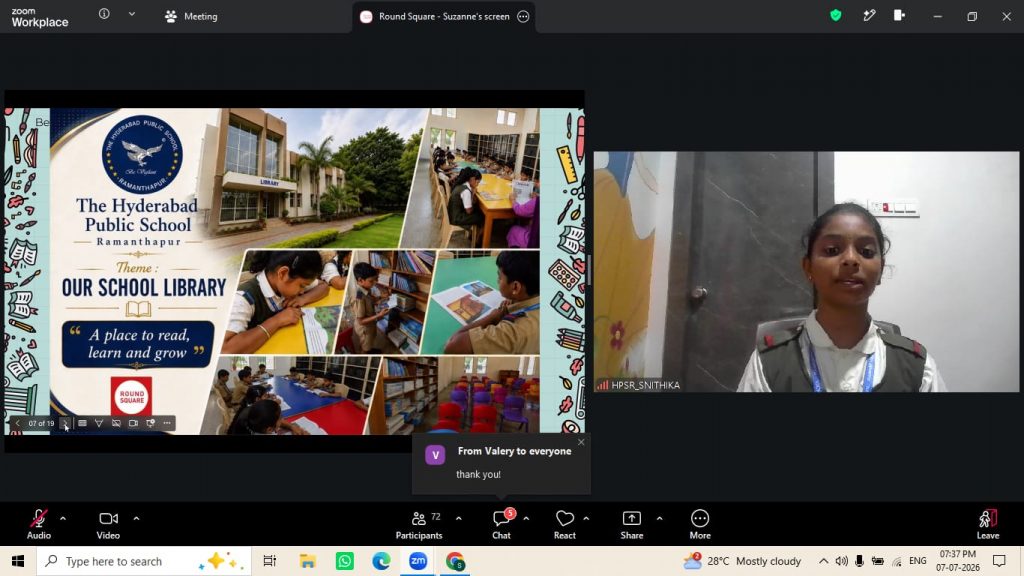The width and height of the screenshot is (1024, 576).
Task: Open the weather widget showing 28°C
Action: coord(743,561)
